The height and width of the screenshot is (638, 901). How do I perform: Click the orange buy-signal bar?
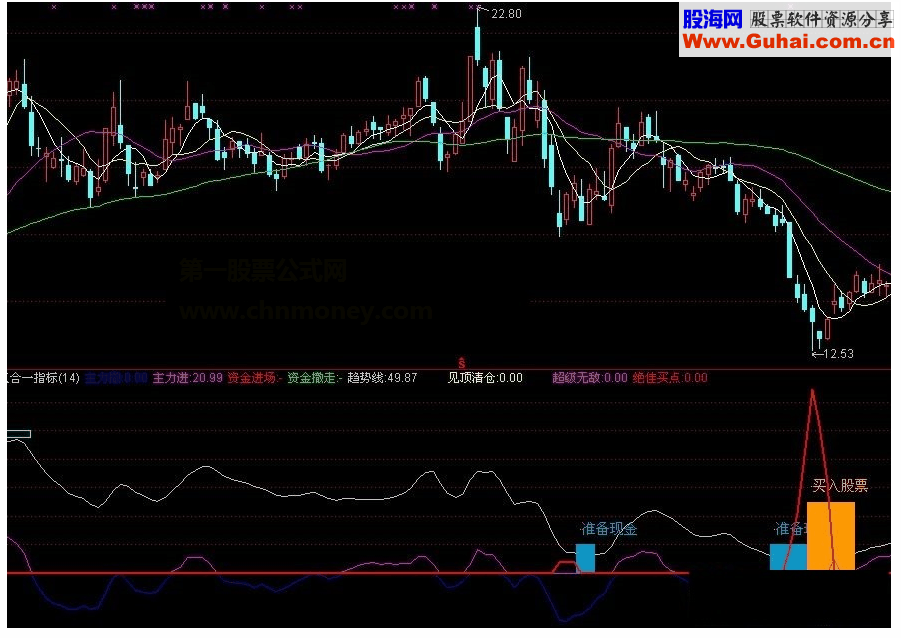[x=831, y=536]
